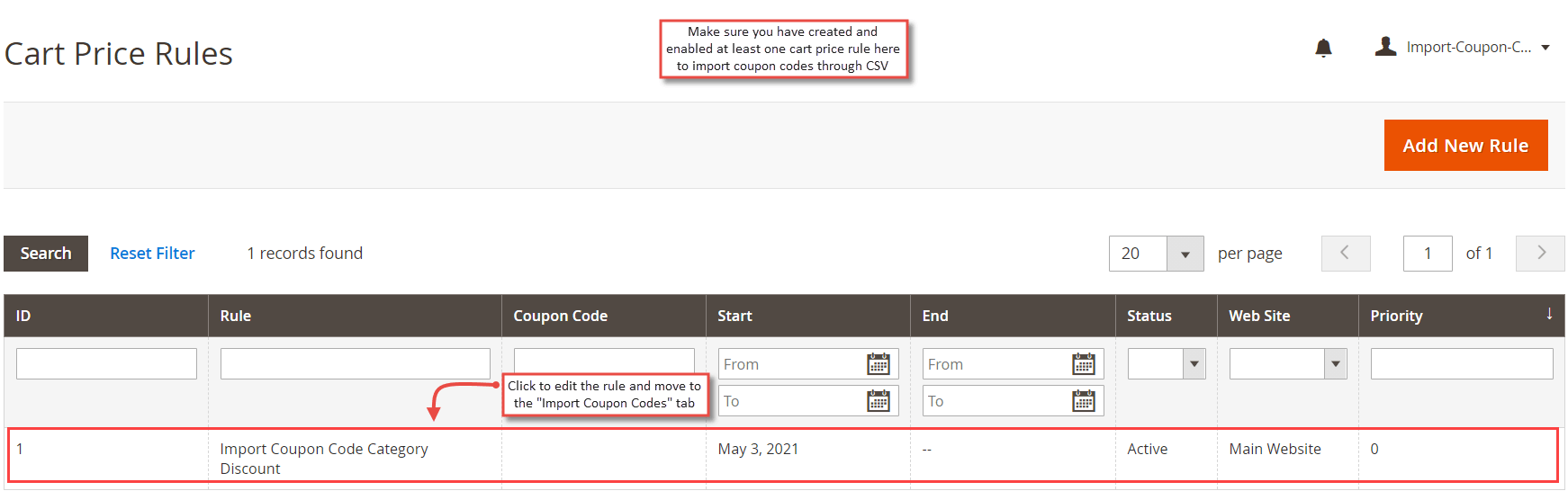Sort by the Start column header

pos(807,316)
